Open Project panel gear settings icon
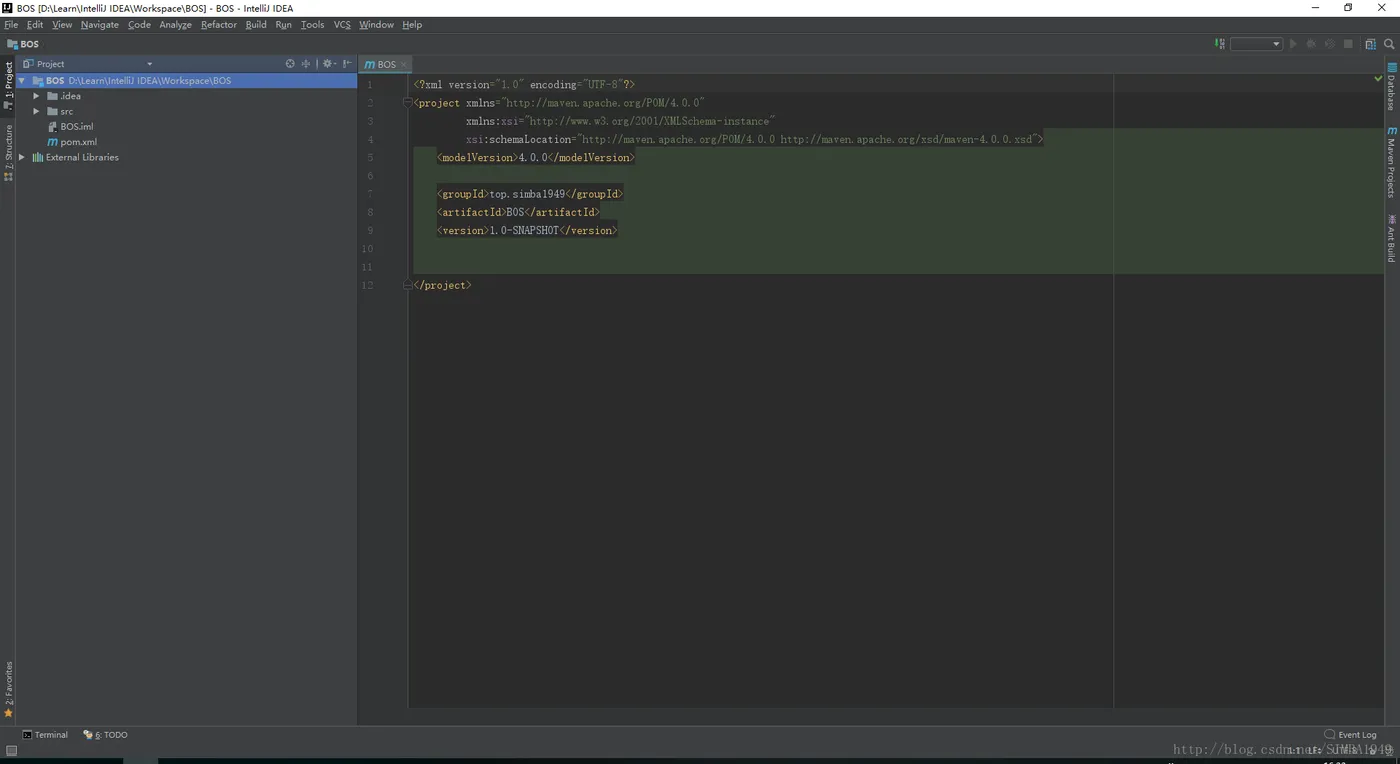1400x764 pixels. [328, 64]
